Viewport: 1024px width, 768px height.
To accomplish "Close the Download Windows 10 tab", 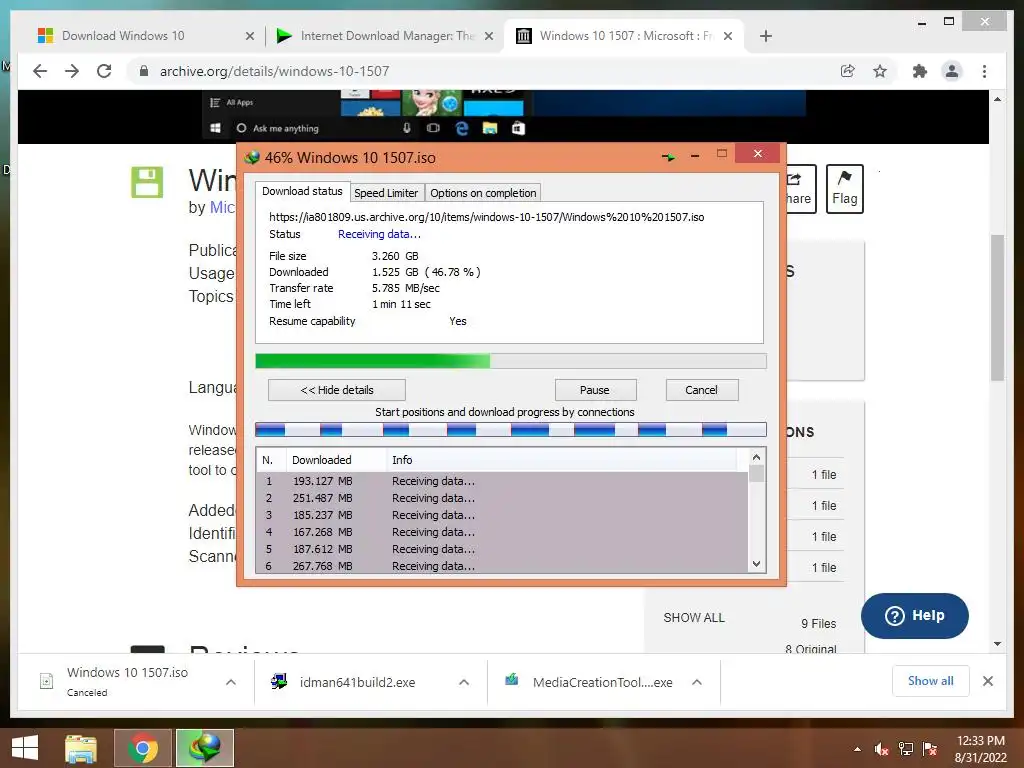I will 249,37.
